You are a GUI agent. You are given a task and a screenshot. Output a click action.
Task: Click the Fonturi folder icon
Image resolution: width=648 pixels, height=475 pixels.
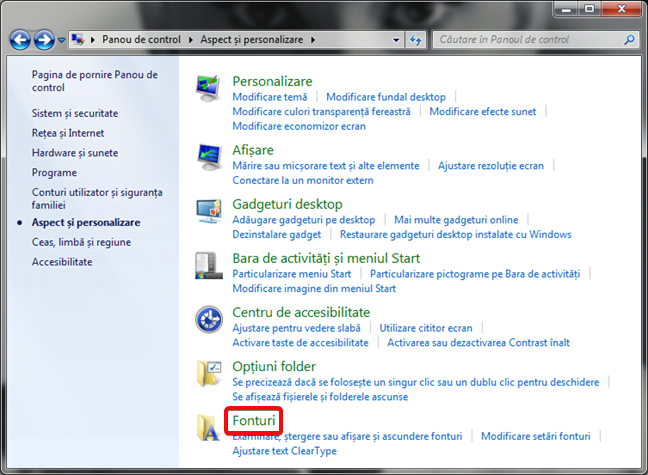coord(208,427)
